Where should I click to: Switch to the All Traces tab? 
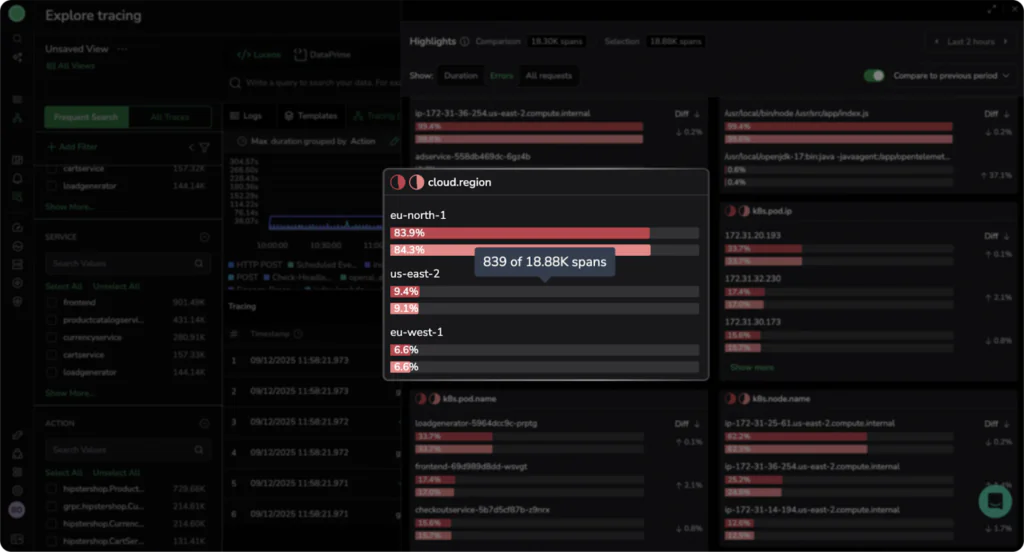point(170,117)
